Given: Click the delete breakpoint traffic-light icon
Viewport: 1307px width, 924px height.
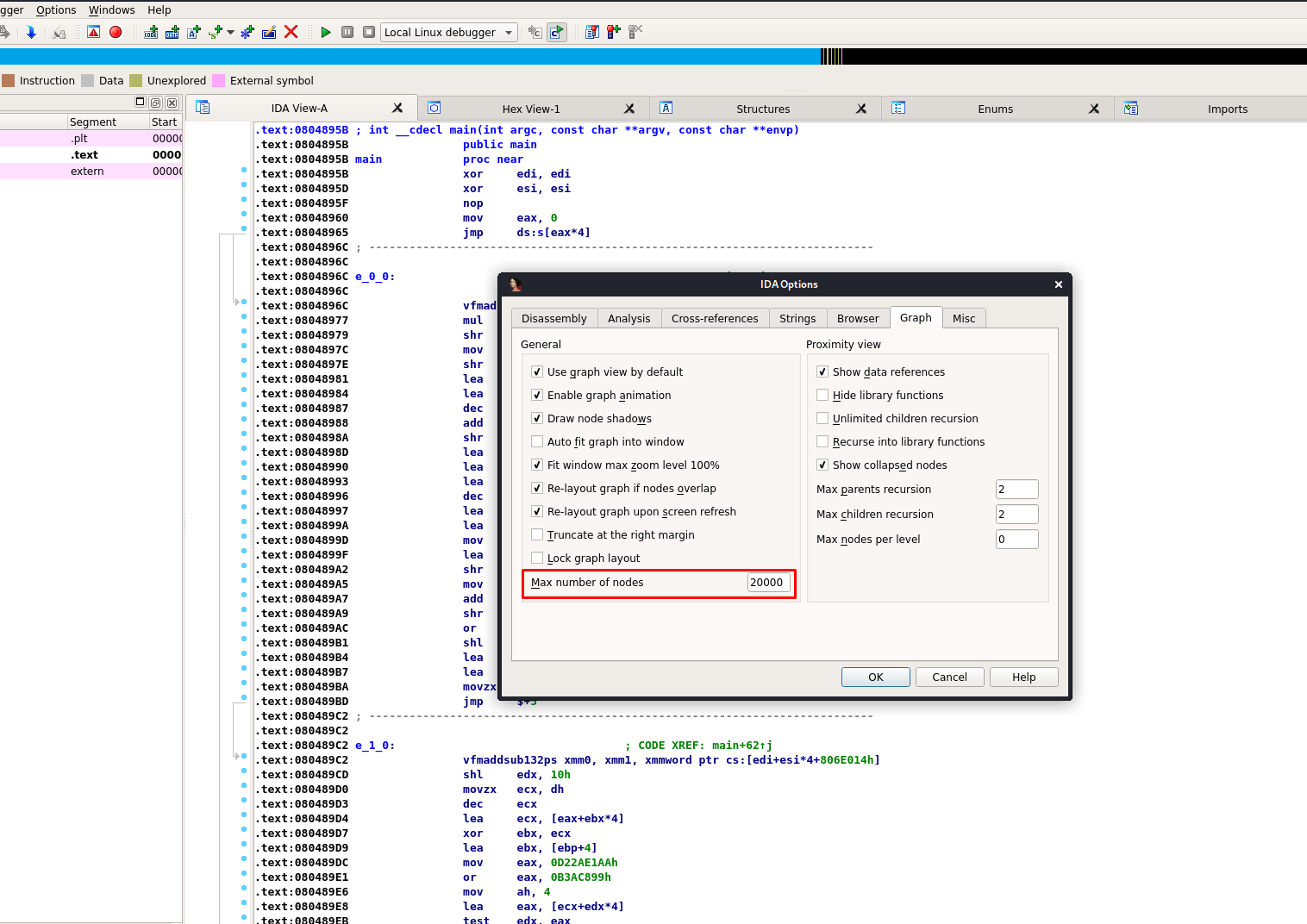Looking at the screenshot, I should coord(635,32).
